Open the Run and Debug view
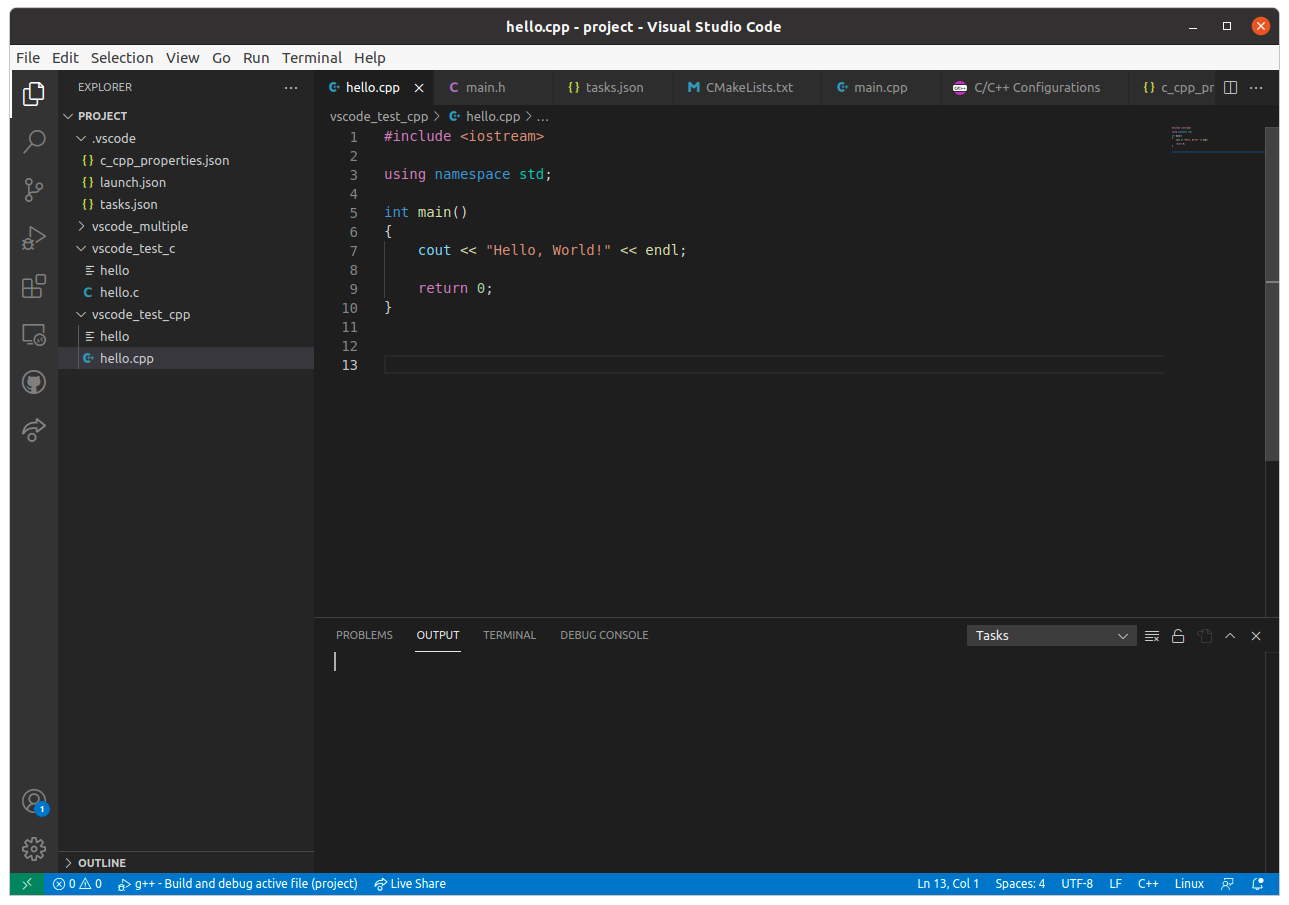This screenshot has height=905, width=1289. pyautogui.click(x=34, y=238)
